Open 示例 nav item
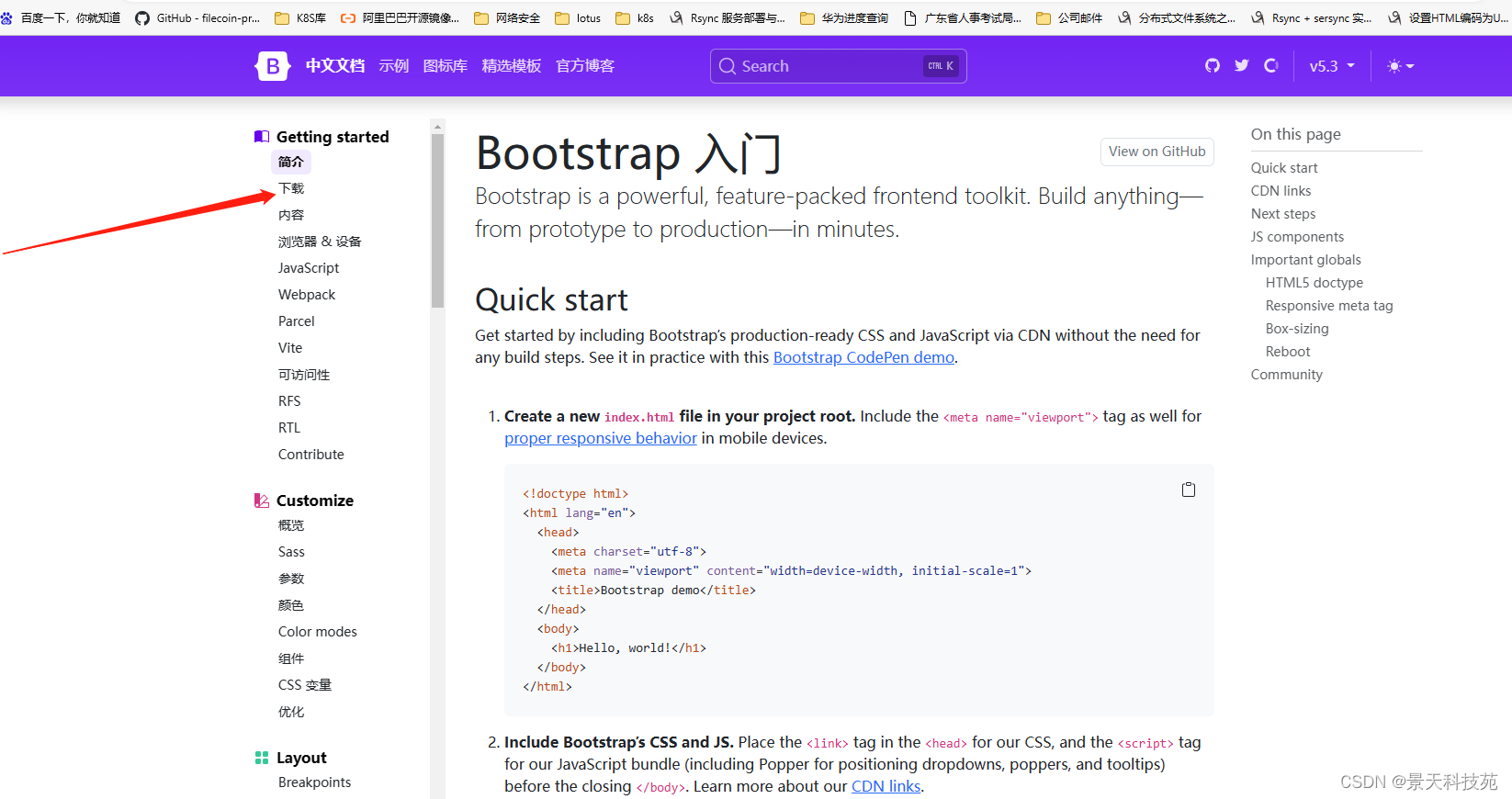The image size is (1512, 799). click(x=394, y=66)
